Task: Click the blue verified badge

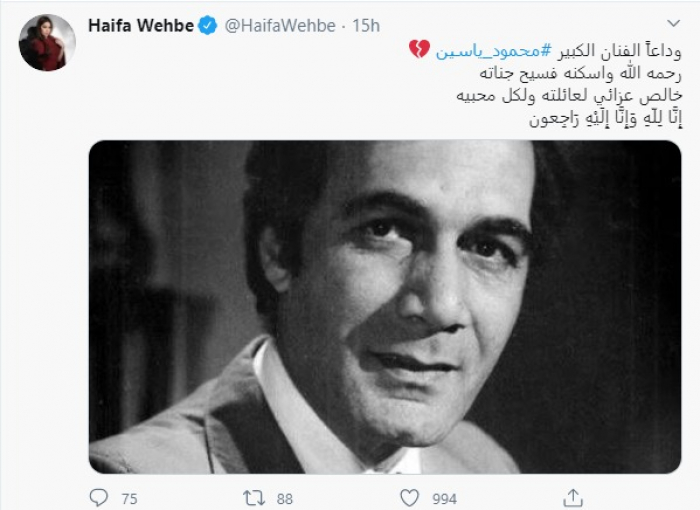Action: pos(207,25)
